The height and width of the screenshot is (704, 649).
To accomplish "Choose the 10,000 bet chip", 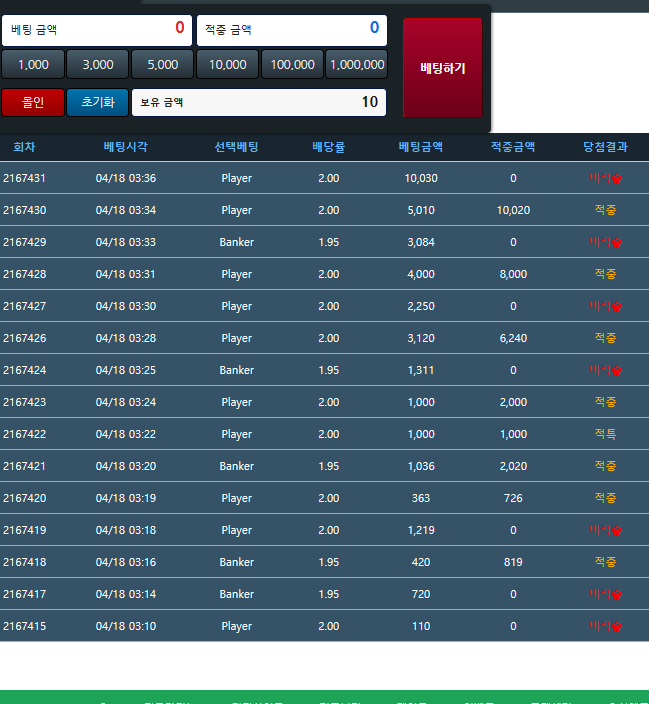I will tap(227, 64).
